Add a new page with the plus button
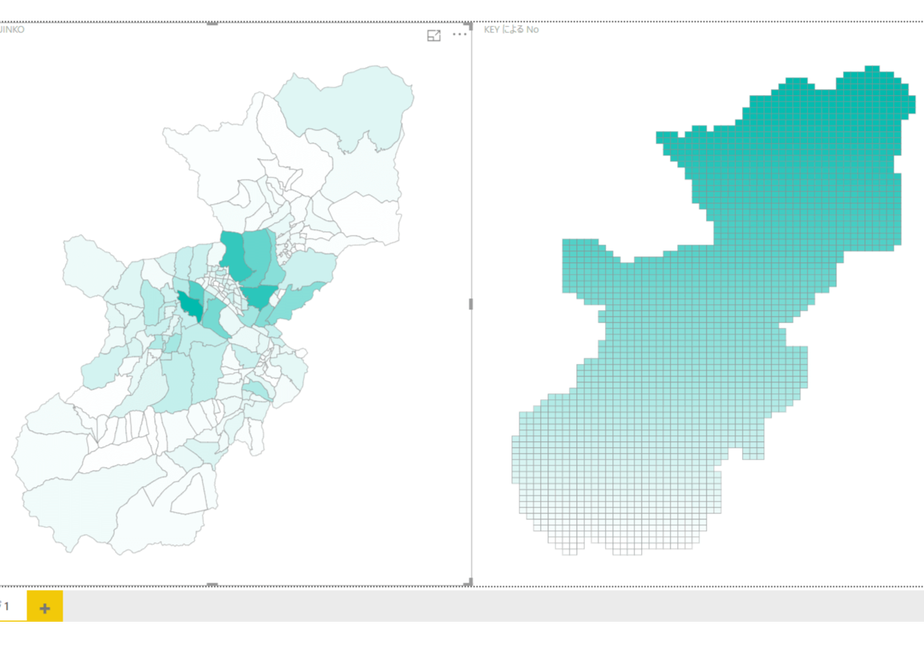Viewport: 924px width, 660px height. click(x=45, y=607)
